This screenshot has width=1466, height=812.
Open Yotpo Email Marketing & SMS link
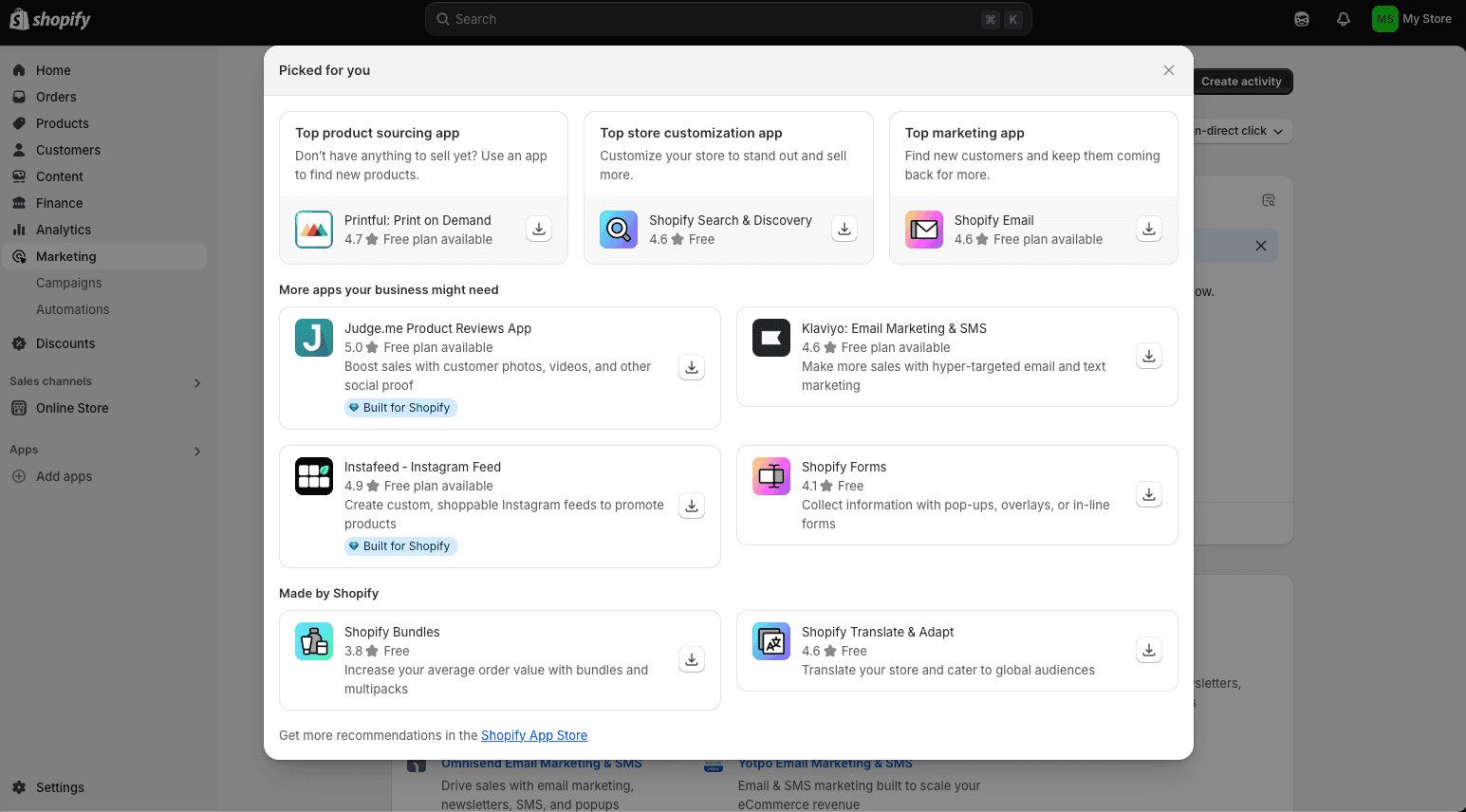pyautogui.click(x=826, y=765)
